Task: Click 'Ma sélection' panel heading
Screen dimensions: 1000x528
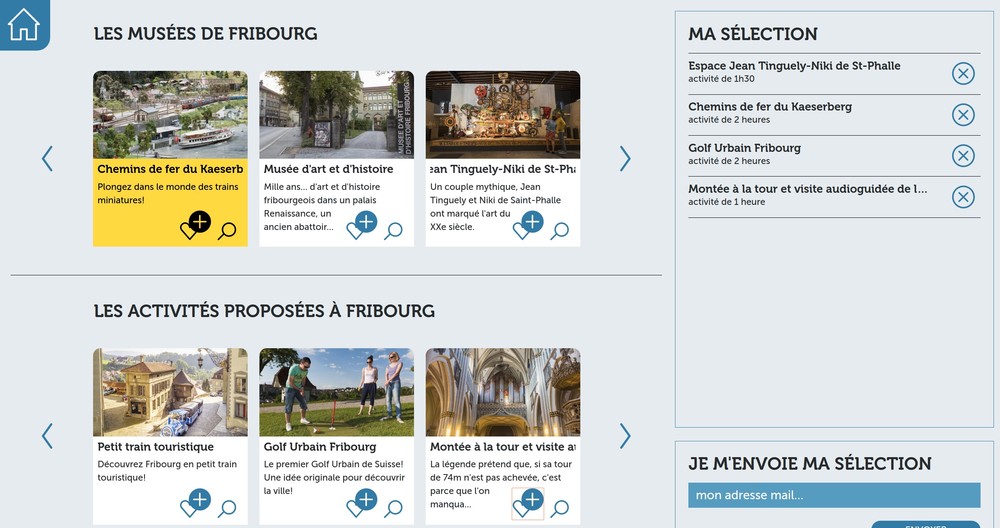Action: (753, 34)
